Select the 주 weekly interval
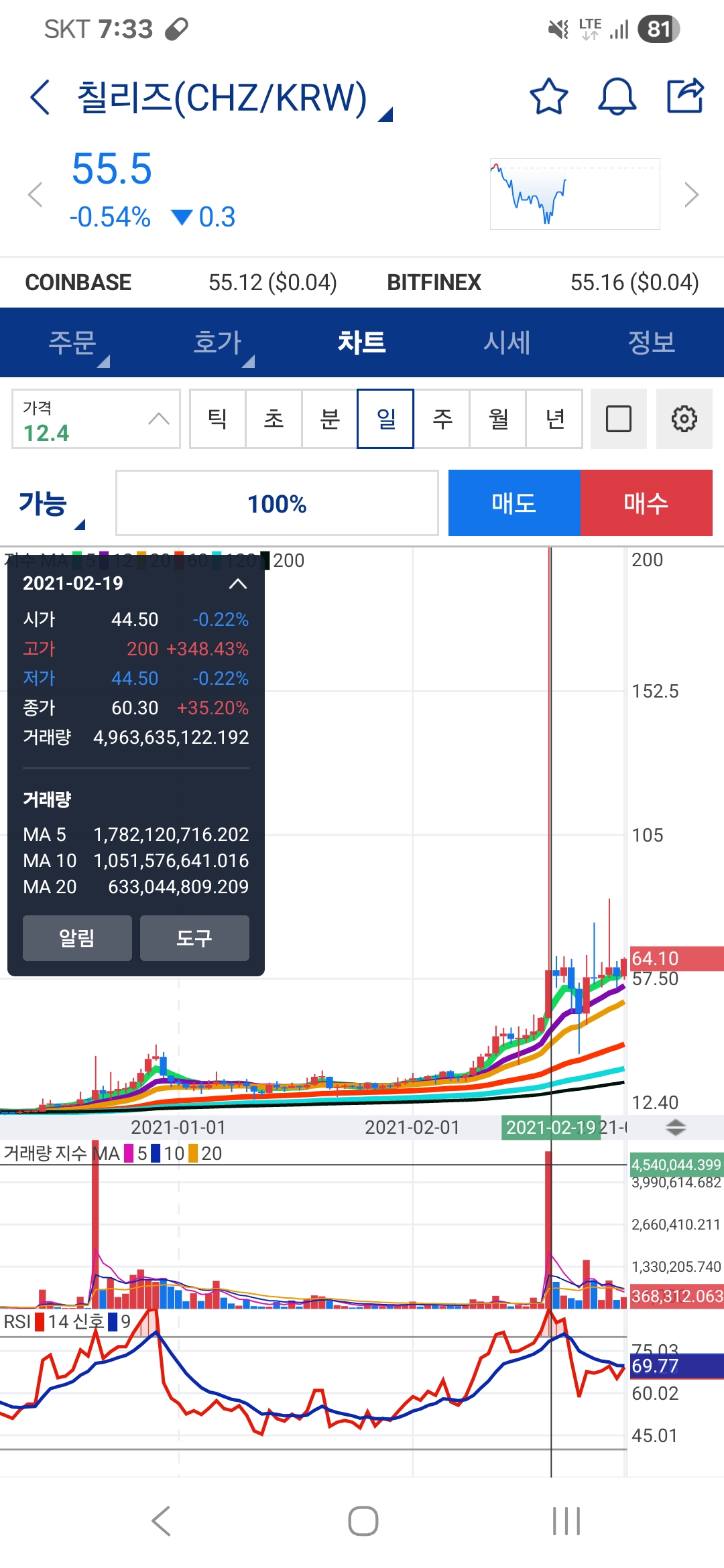The image size is (724, 1568). click(442, 419)
